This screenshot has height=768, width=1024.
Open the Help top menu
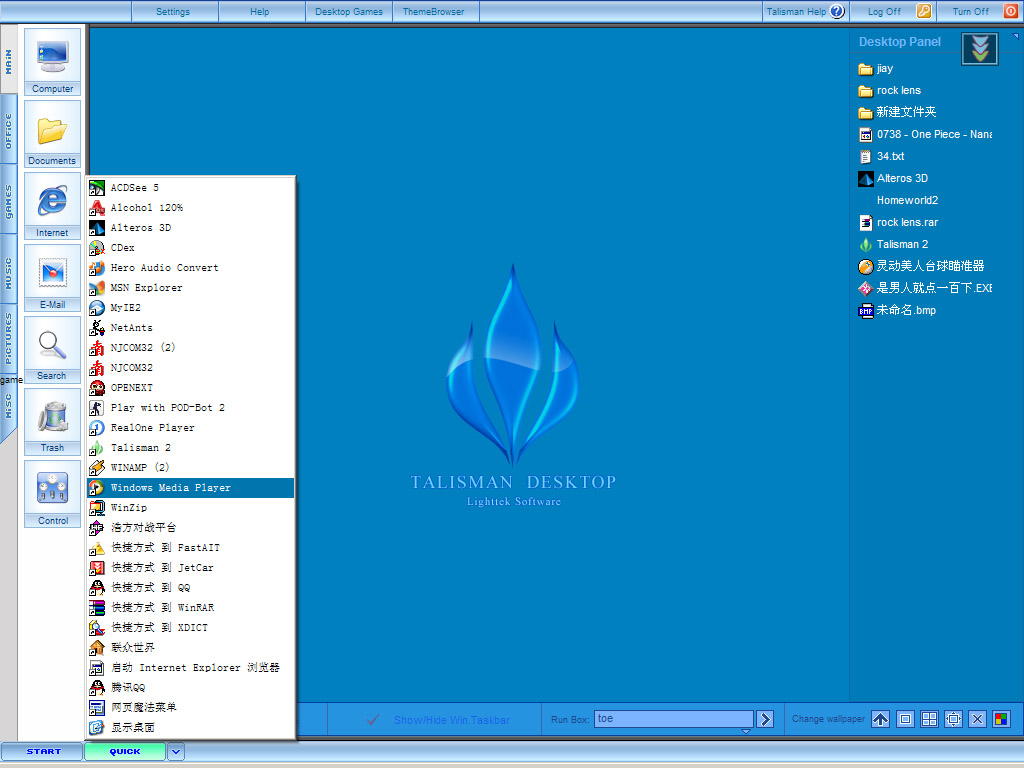pyautogui.click(x=260, y=11)
